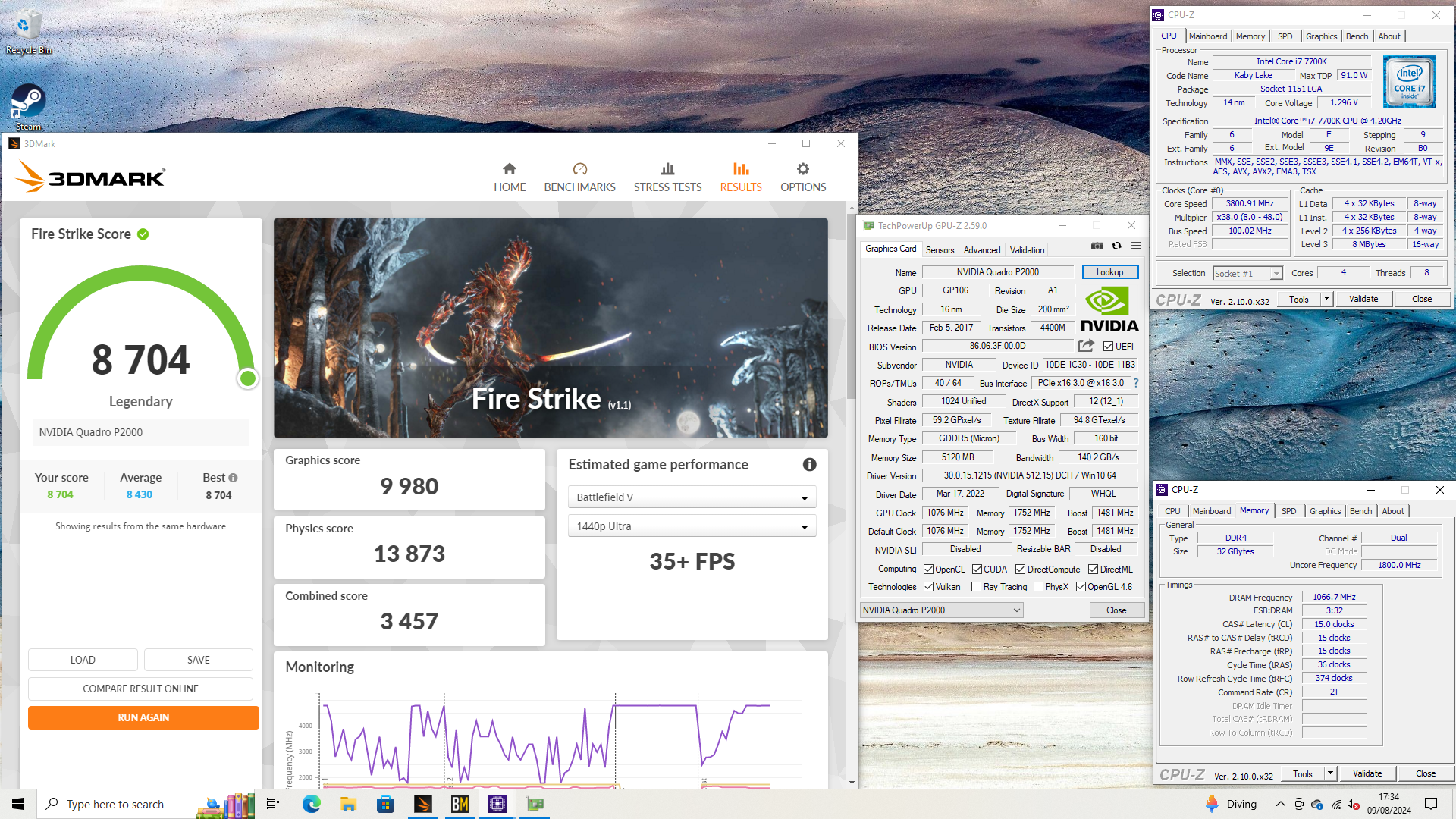Click the RUN AGAIN button
The width and height of the screenshot is (1456, 819).
point(143,717)
